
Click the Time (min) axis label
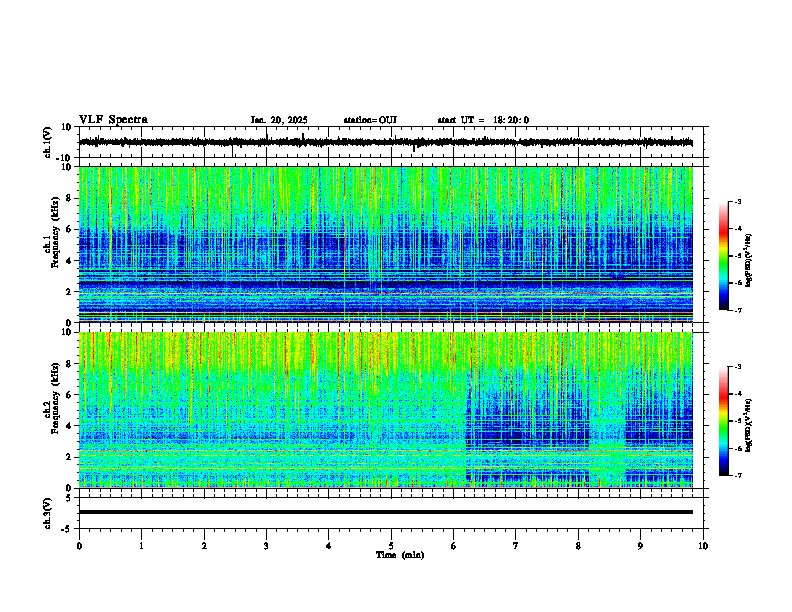click(400, 555)
